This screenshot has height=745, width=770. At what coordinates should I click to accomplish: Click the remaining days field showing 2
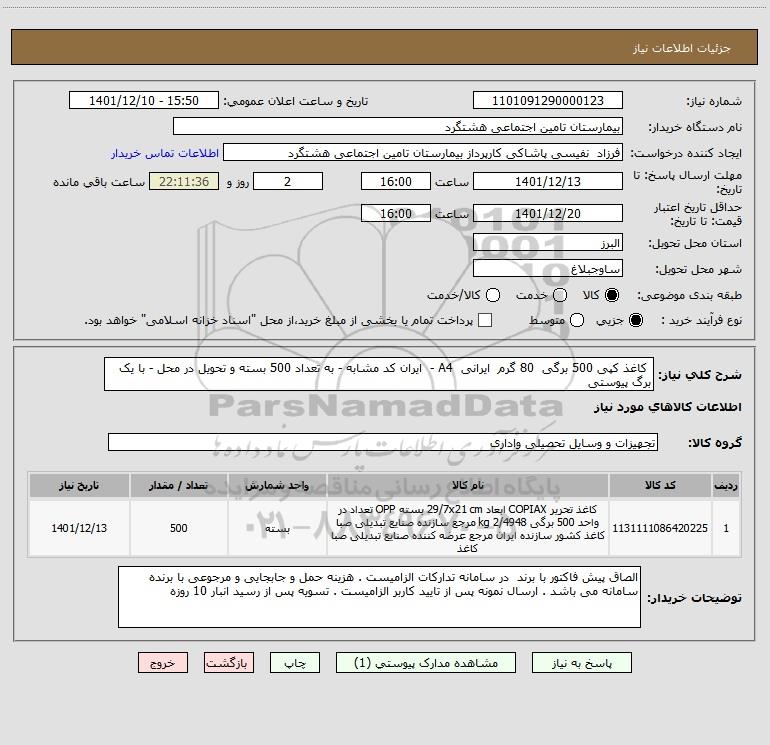[288, 182]
